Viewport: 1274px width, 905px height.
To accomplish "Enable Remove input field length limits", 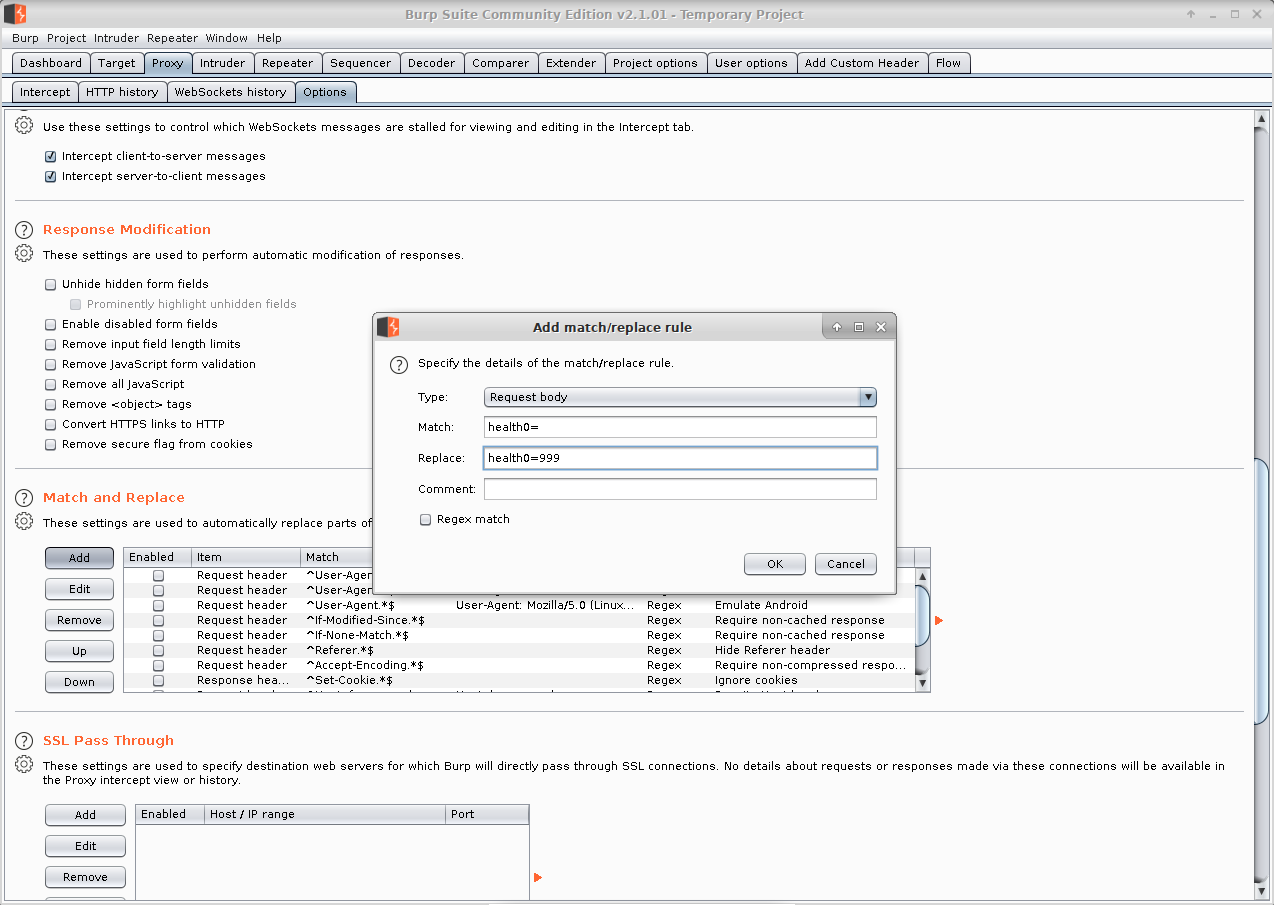I will tap(50, 345).
